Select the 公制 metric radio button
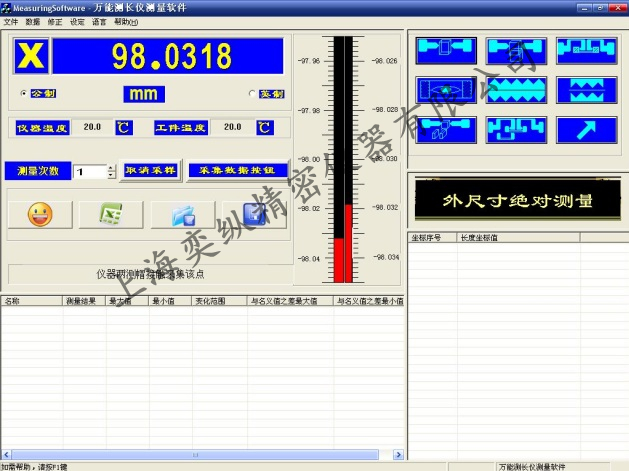This screenshot has height=471, width=629. tap(24, 93)
